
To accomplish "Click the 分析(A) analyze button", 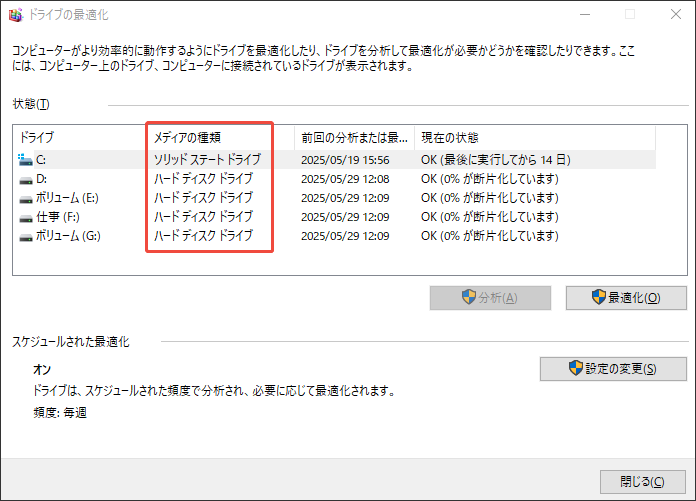I will 490,298.
